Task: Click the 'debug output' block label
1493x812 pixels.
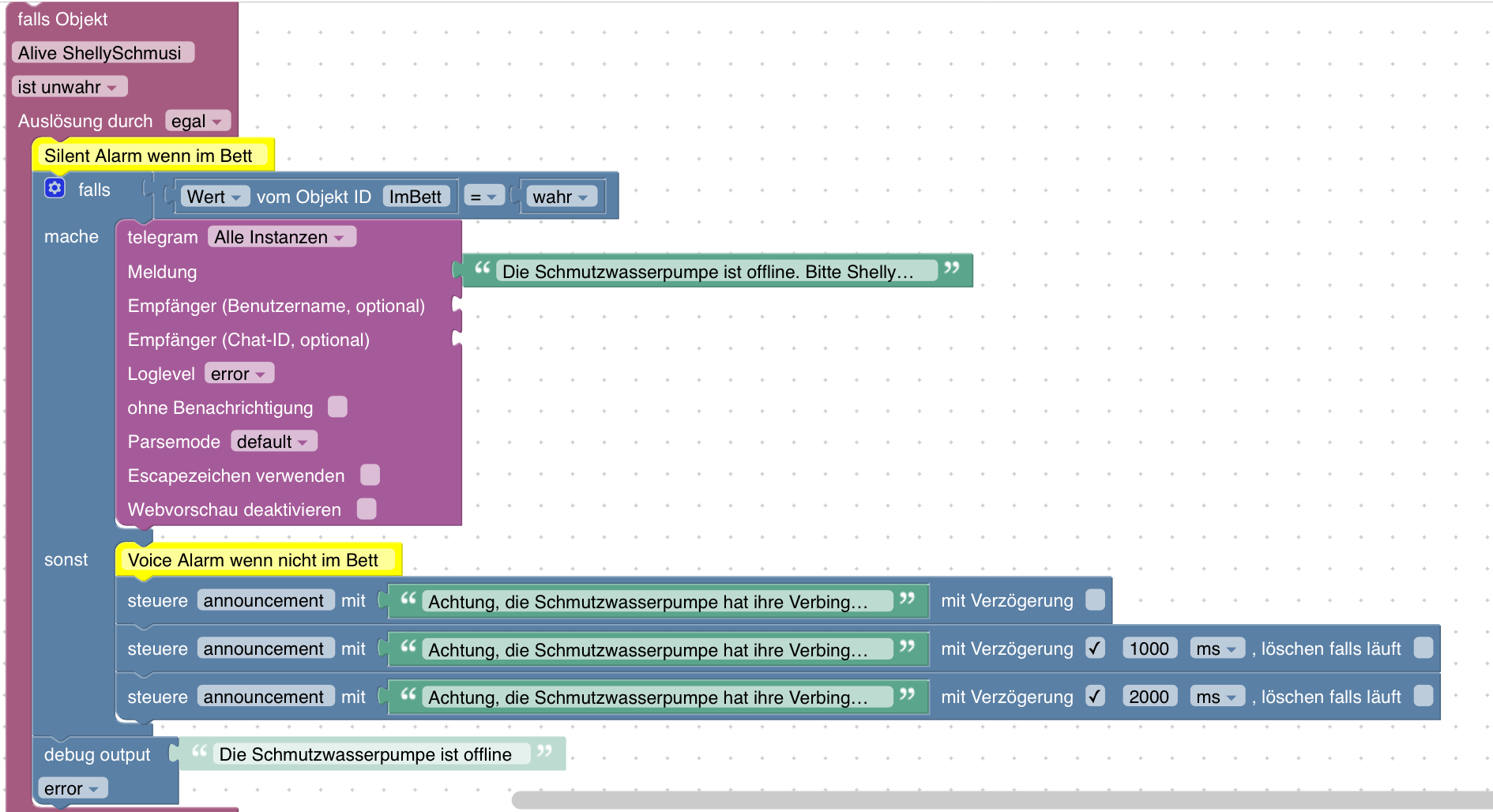Action: [x=97, y=754]
